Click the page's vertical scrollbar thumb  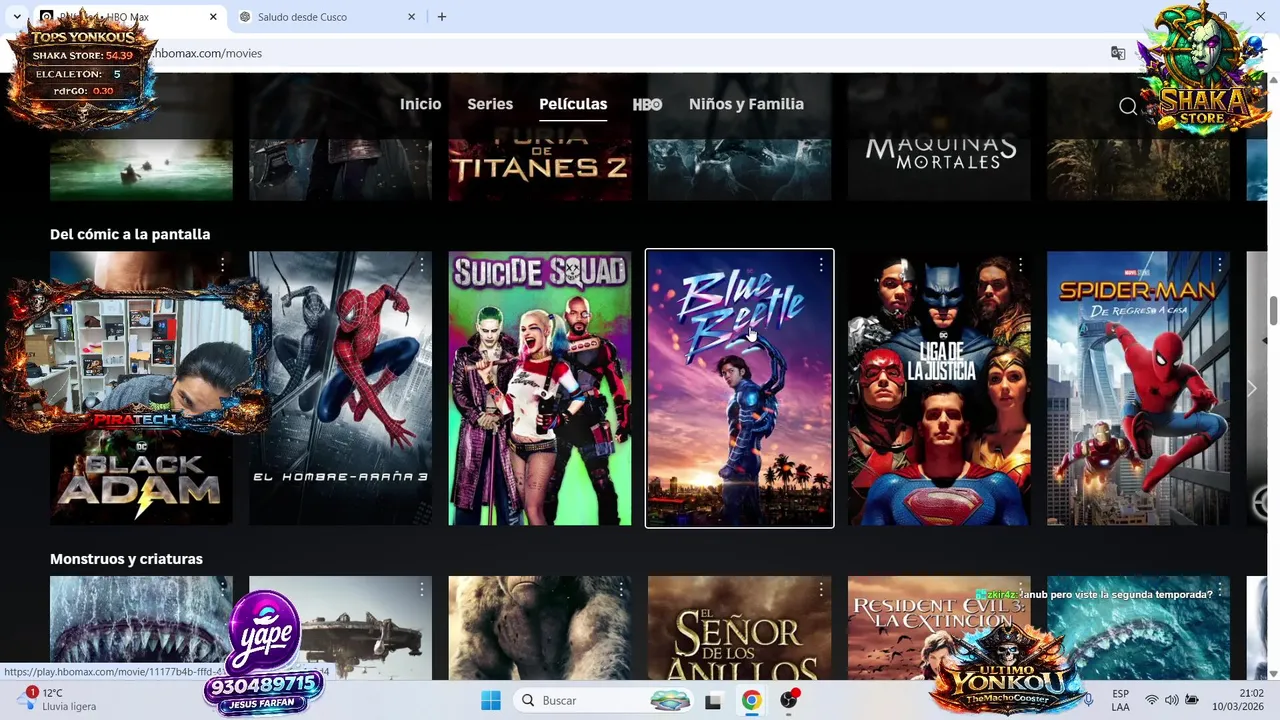(x=1273, y=310)
